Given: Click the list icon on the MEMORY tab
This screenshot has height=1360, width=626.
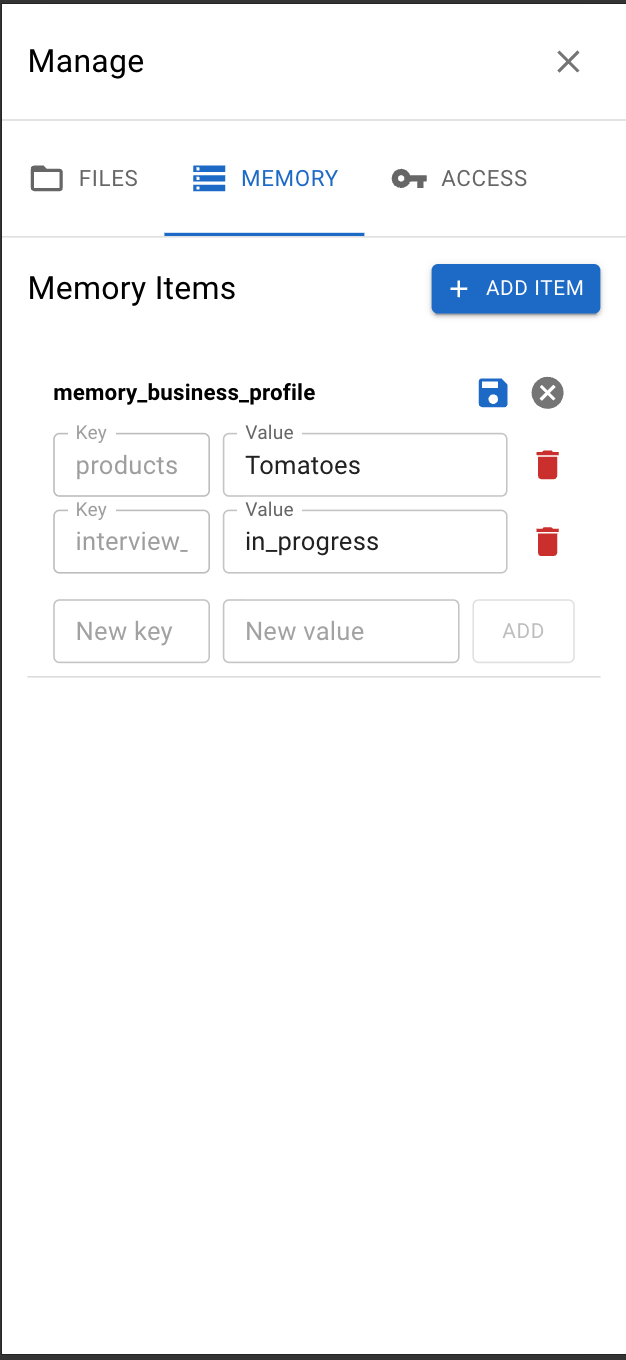Looking at the screenshot, I should tap(209, 178).
